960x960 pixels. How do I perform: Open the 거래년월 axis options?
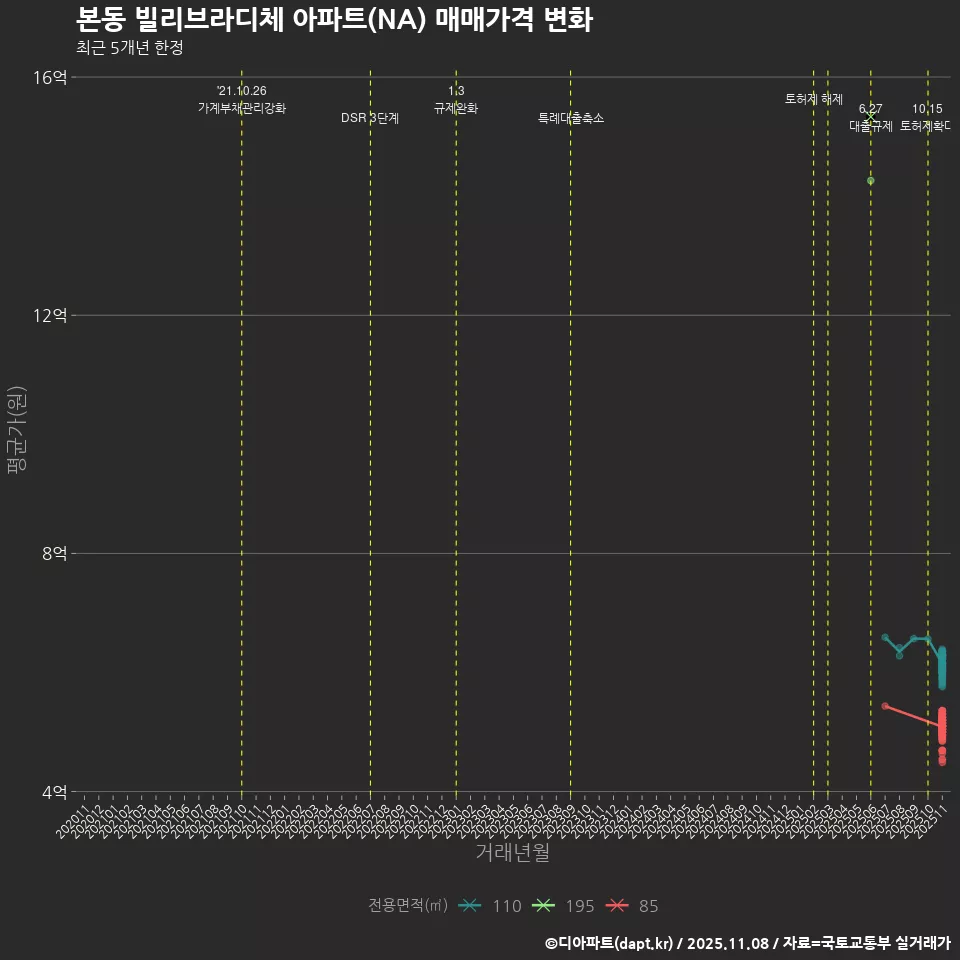tap(511, 853)
